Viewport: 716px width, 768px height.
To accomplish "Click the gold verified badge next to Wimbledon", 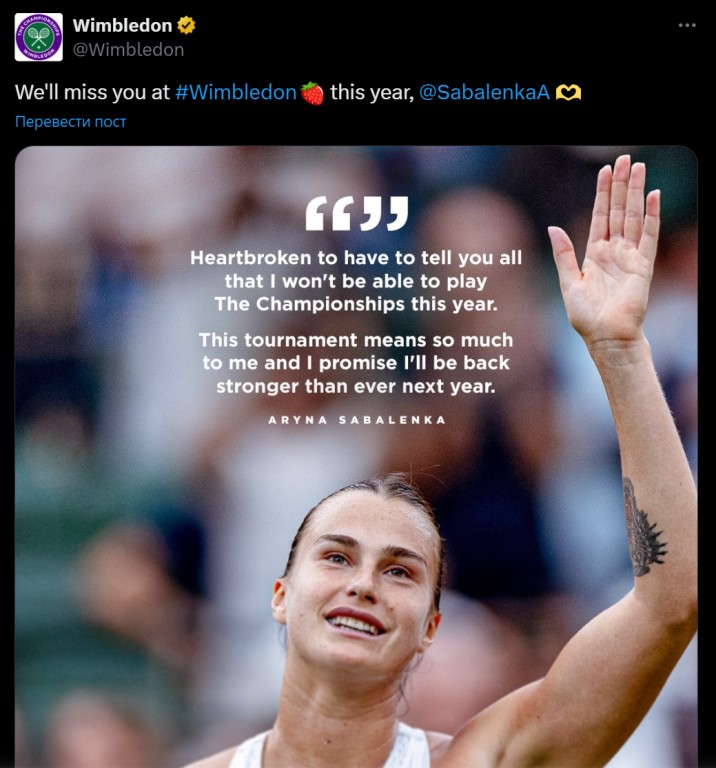I will (x=186, y=25).
